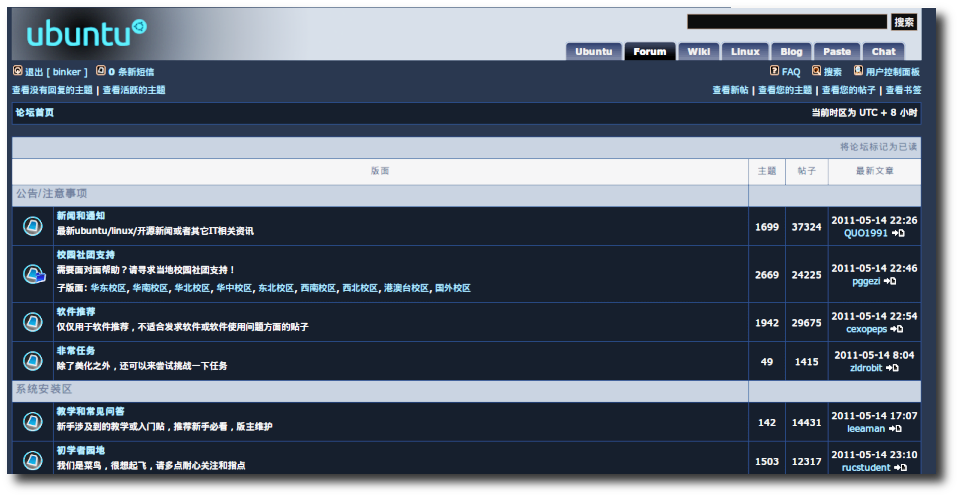The height and width of the screenshot is (497, 959).
Task: Open 华中校区 subforum link
Action: pos(234,288)
